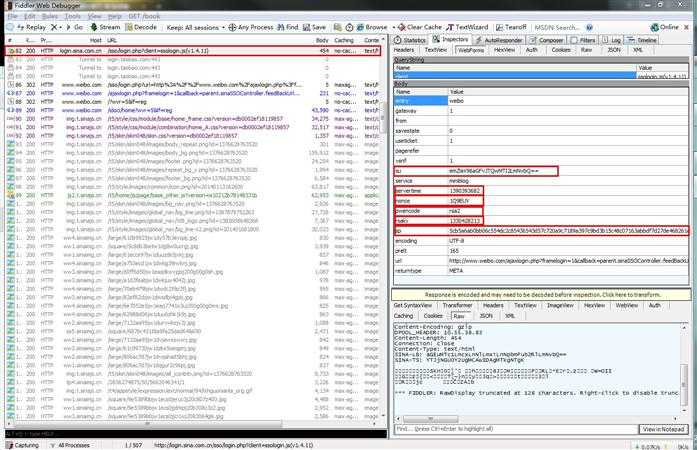Open the request WebForms inspector tab

coord(470,50)
